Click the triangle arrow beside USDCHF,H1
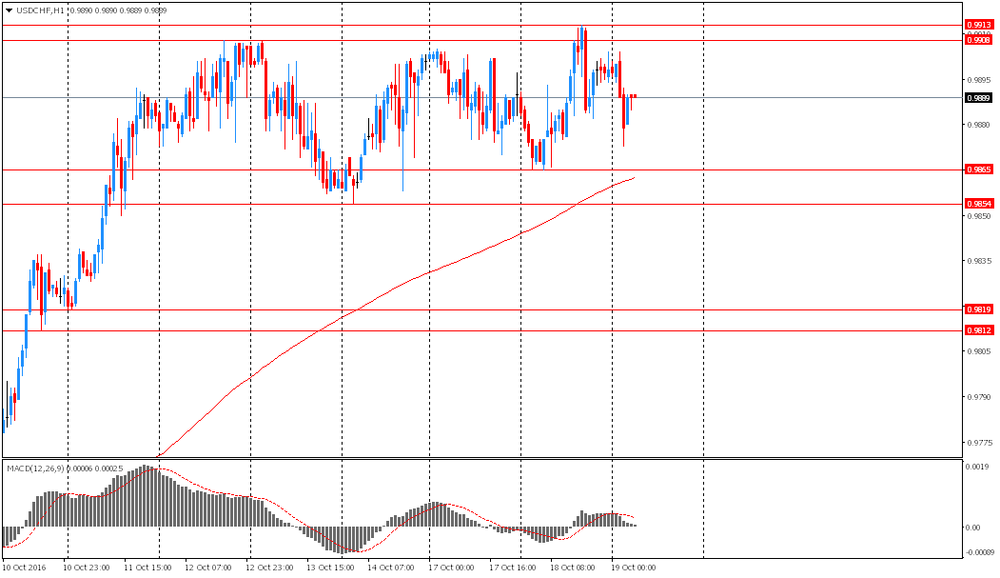This screenshot has height=578, width=1000. 9,10
